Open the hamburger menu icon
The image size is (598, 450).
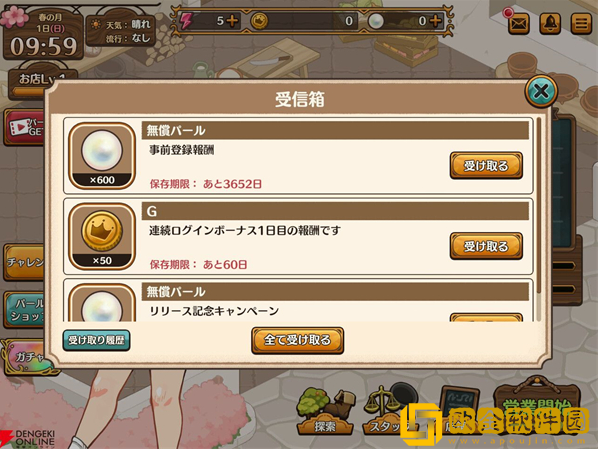(x=581, y=24)
